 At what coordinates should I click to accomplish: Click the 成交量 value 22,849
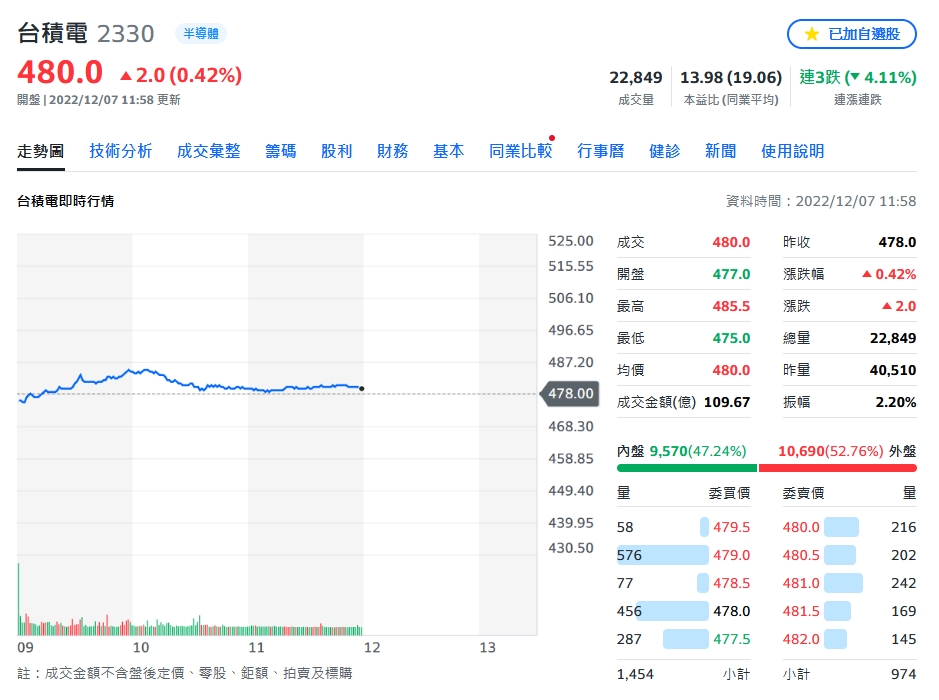coord(635,77)
